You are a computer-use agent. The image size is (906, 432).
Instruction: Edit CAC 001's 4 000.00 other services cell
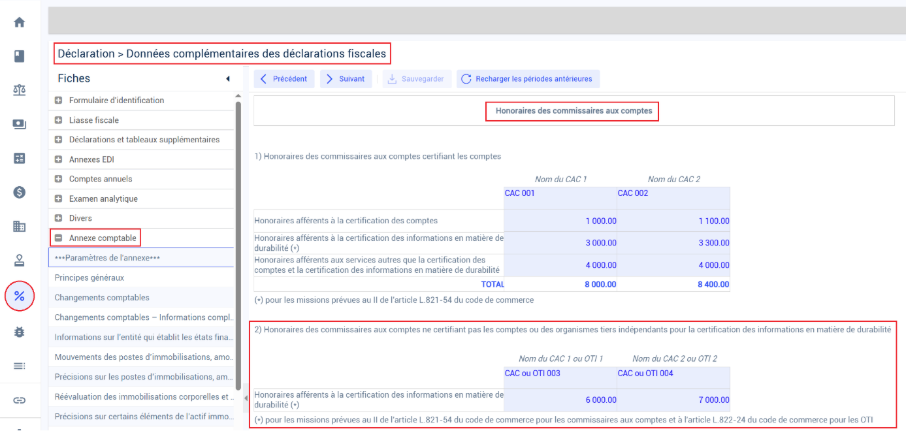click(x=560, y=266)
